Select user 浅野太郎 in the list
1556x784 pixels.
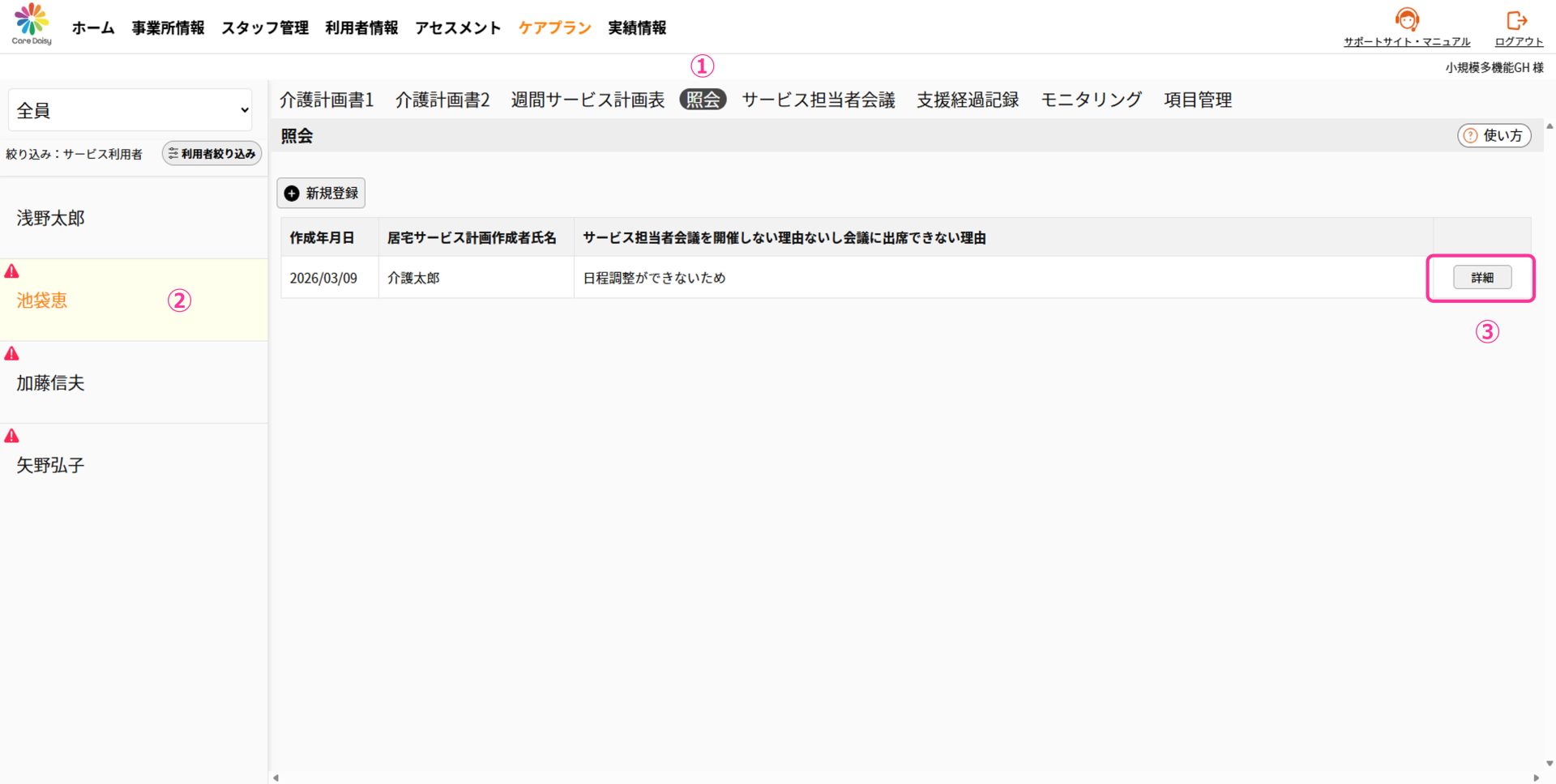tap(51, 218)
